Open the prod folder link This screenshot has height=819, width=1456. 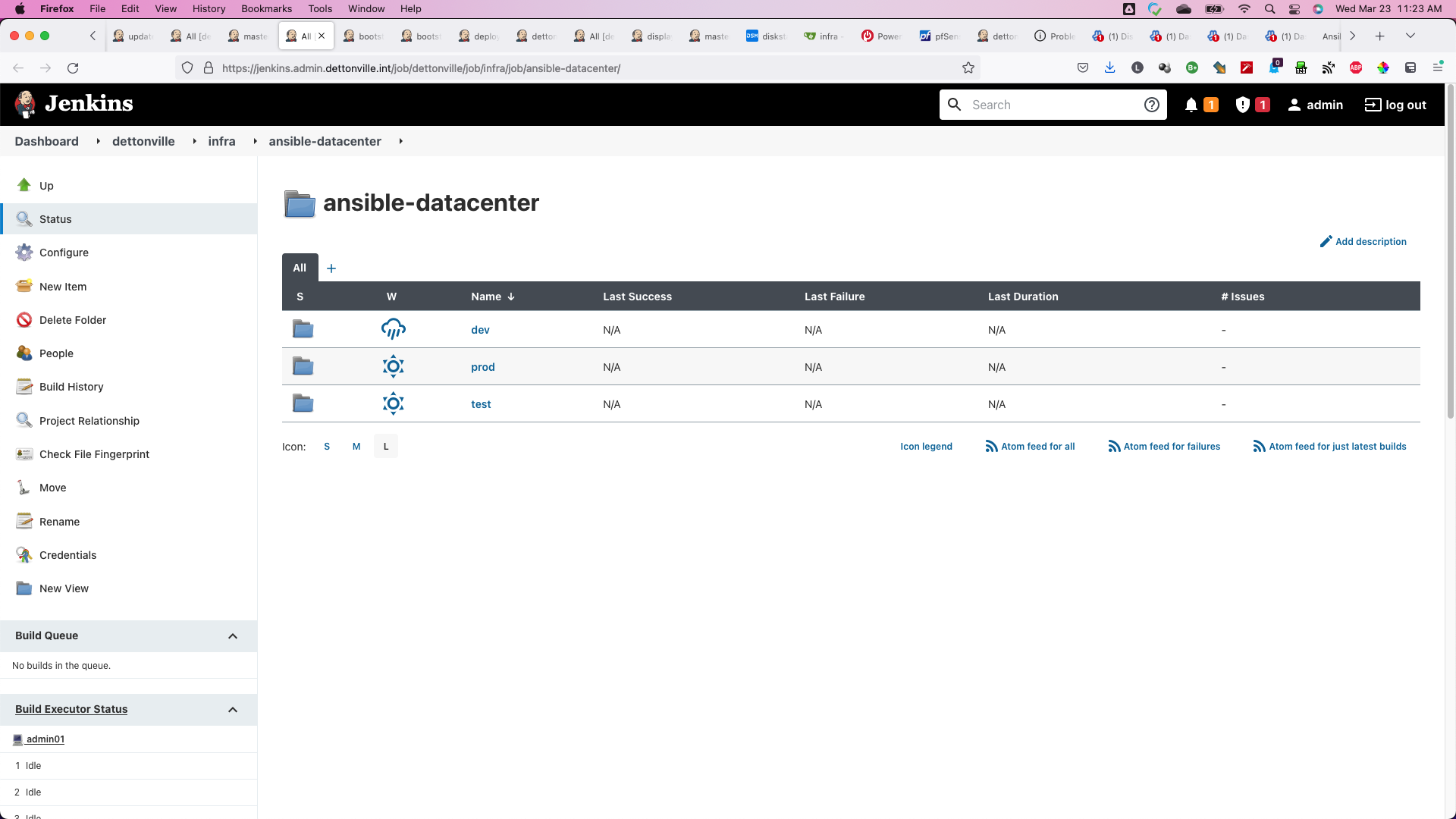(482, 367)
